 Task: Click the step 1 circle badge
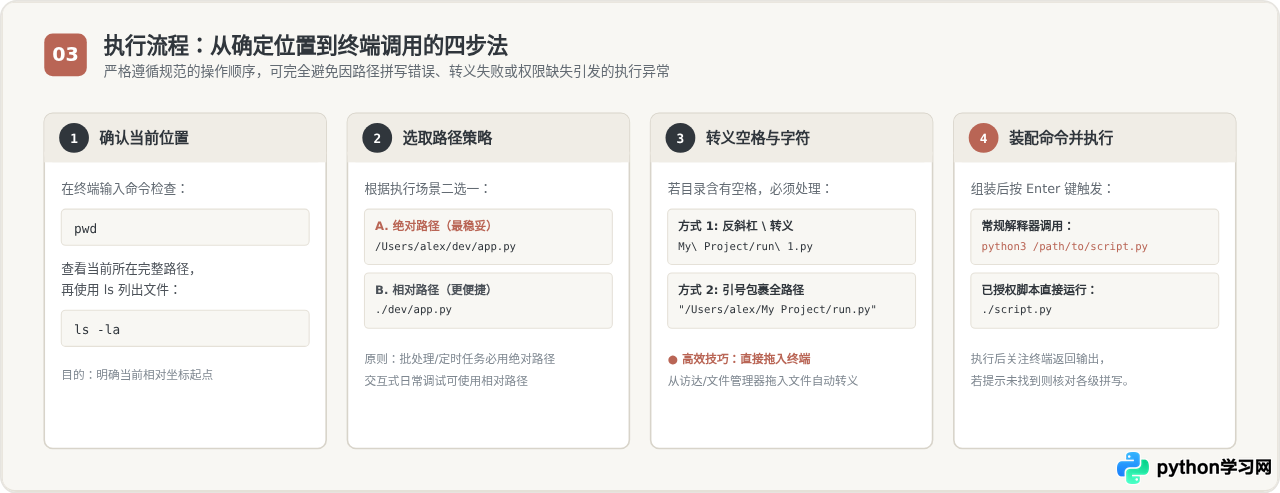74,138
